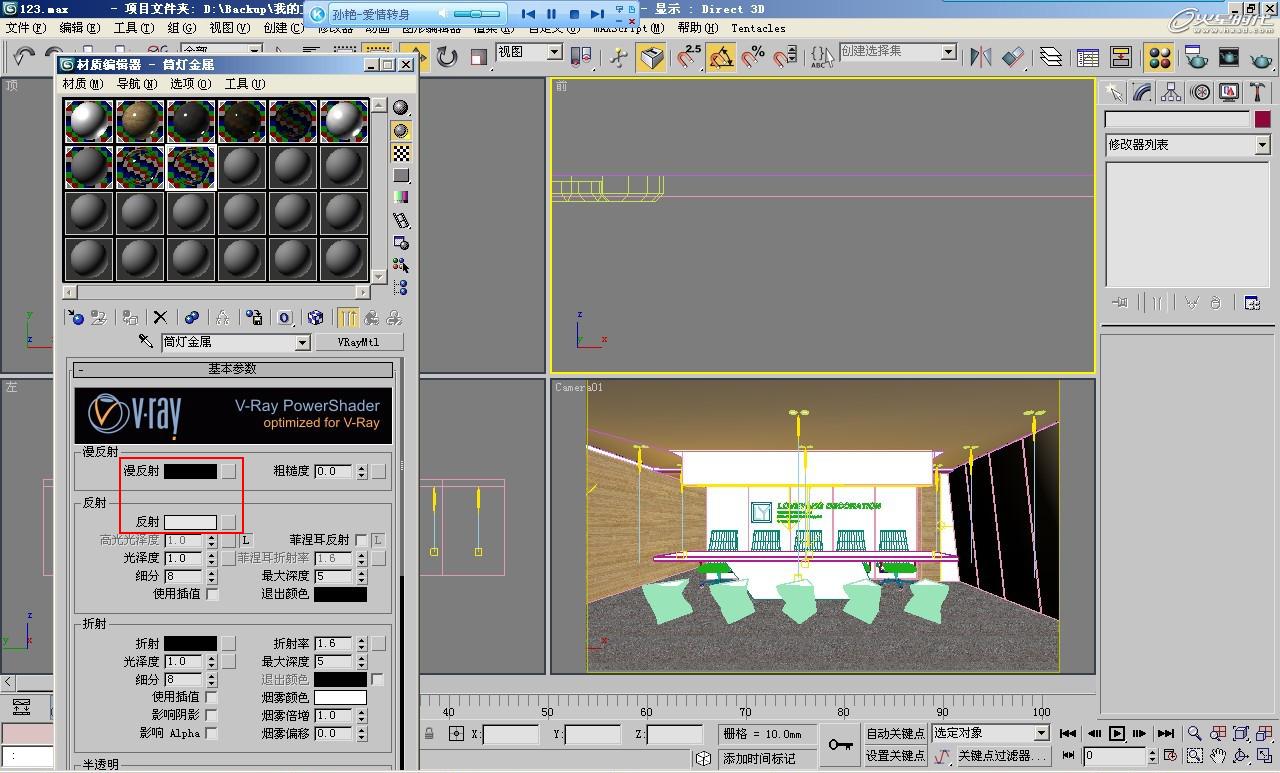Toggle the L lock button beside 高光光泽度
Viewport: 1280px width, 773px height.
click(246, 540)
